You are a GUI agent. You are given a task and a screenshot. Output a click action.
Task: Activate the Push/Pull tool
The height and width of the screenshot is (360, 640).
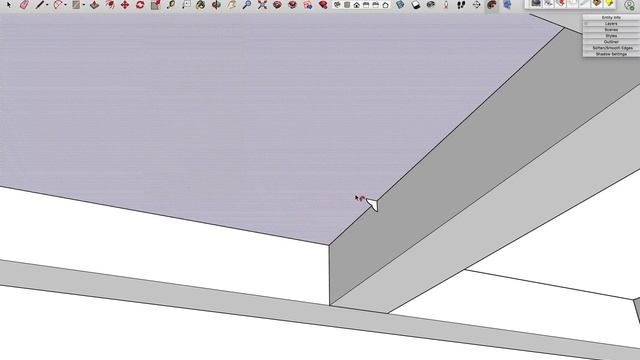[94, 5]
